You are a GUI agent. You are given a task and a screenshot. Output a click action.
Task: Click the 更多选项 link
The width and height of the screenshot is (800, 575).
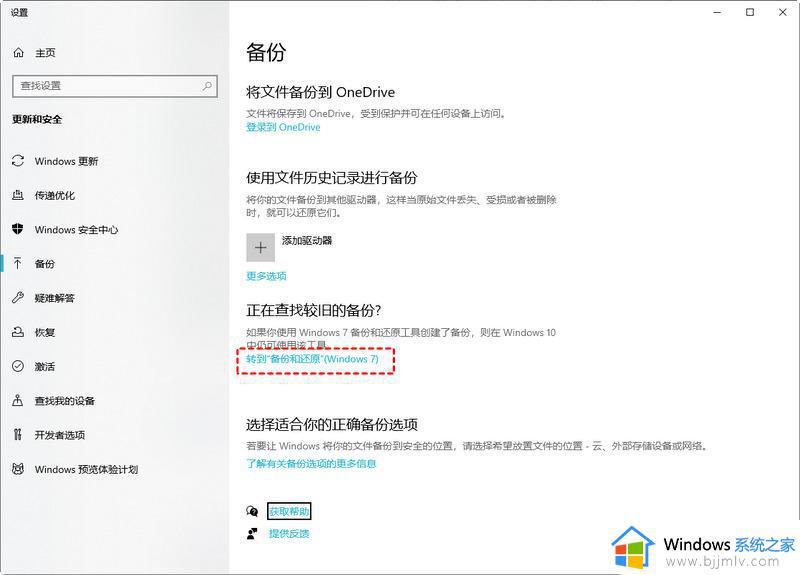pos(266,276)
